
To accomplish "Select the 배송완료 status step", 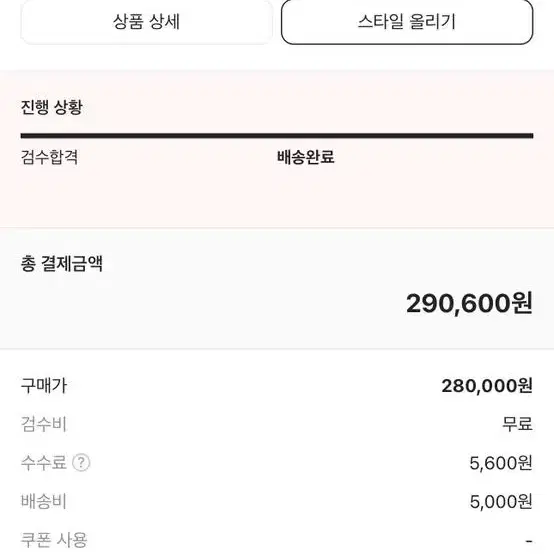I will 306,157.
